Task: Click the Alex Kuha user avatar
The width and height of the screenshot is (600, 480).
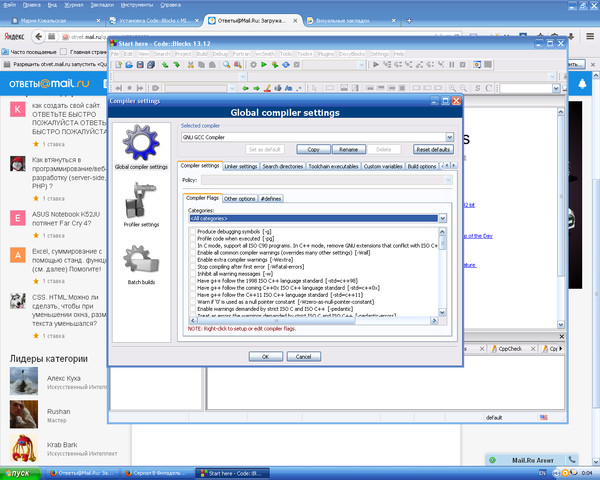Action: (24, 380)
